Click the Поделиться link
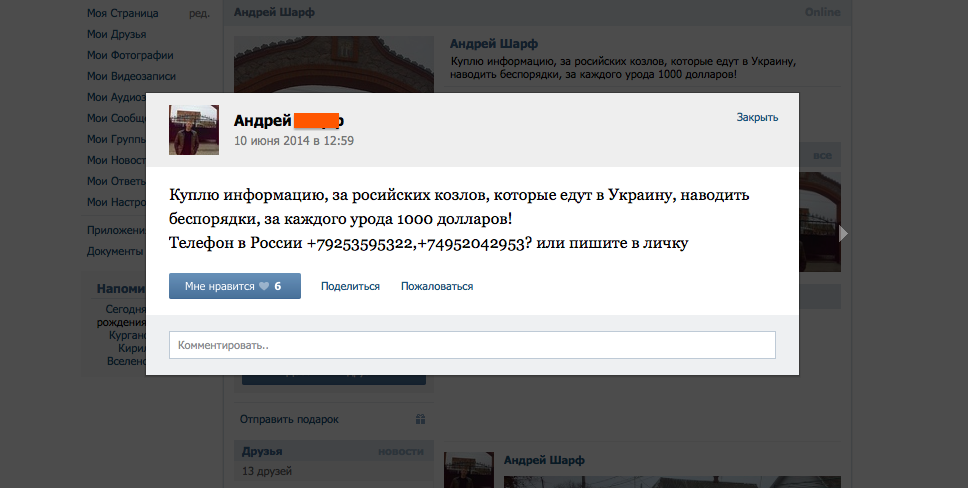The height and width of the screenshot is (488, 968). 350,286
